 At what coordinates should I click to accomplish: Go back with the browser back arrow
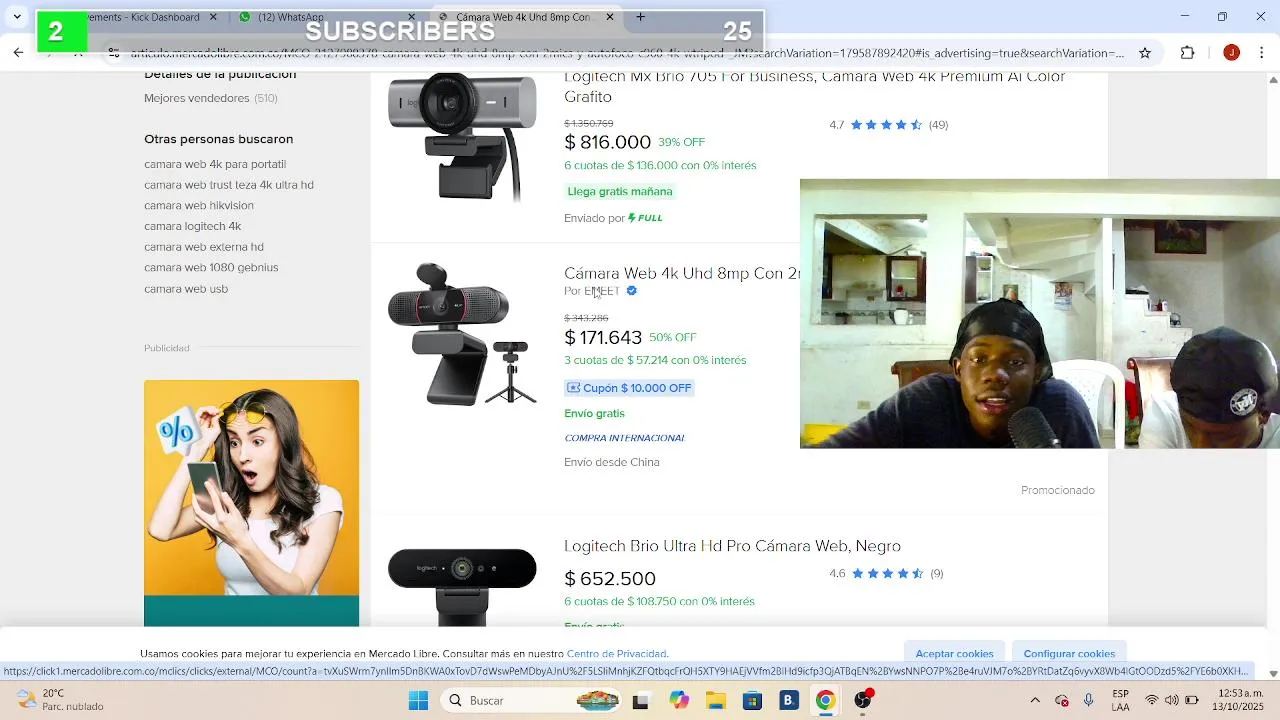coord(18,53)
